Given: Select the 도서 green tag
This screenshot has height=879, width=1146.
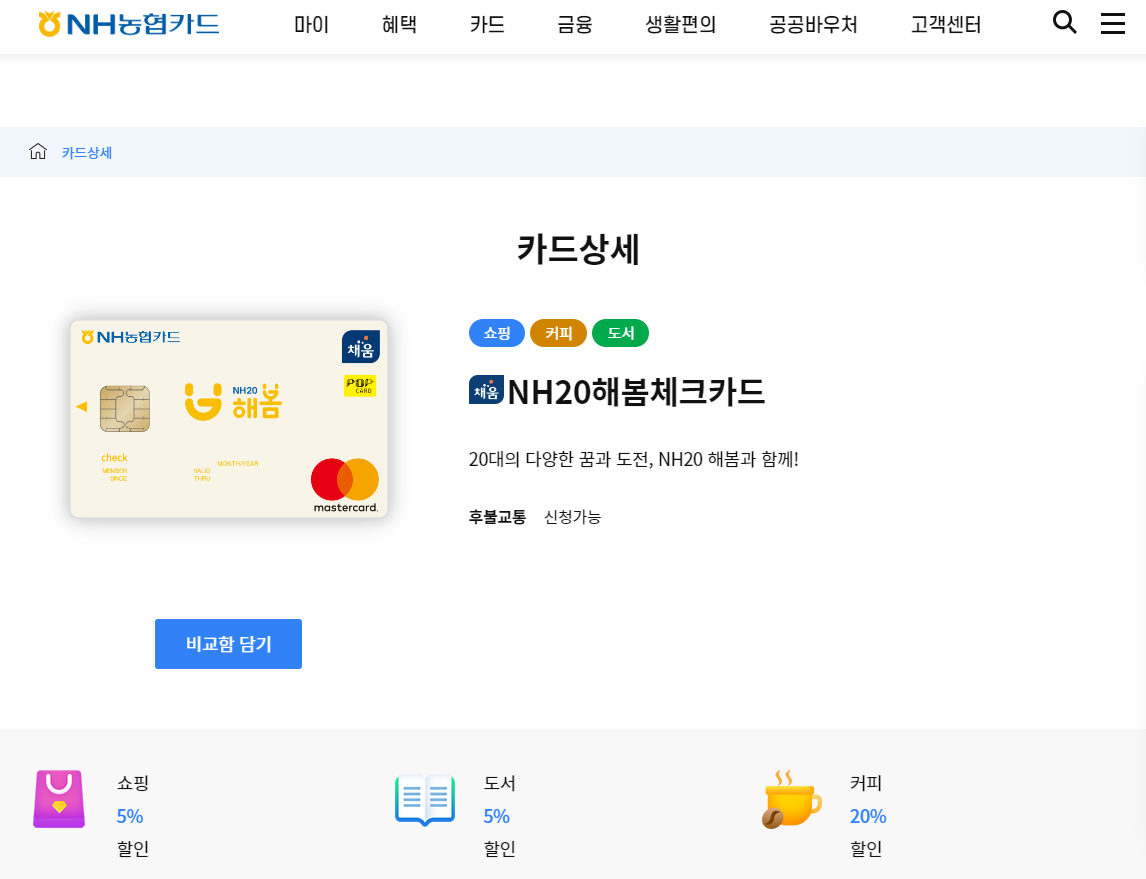Looking at the screenshot, I should 621,333.
